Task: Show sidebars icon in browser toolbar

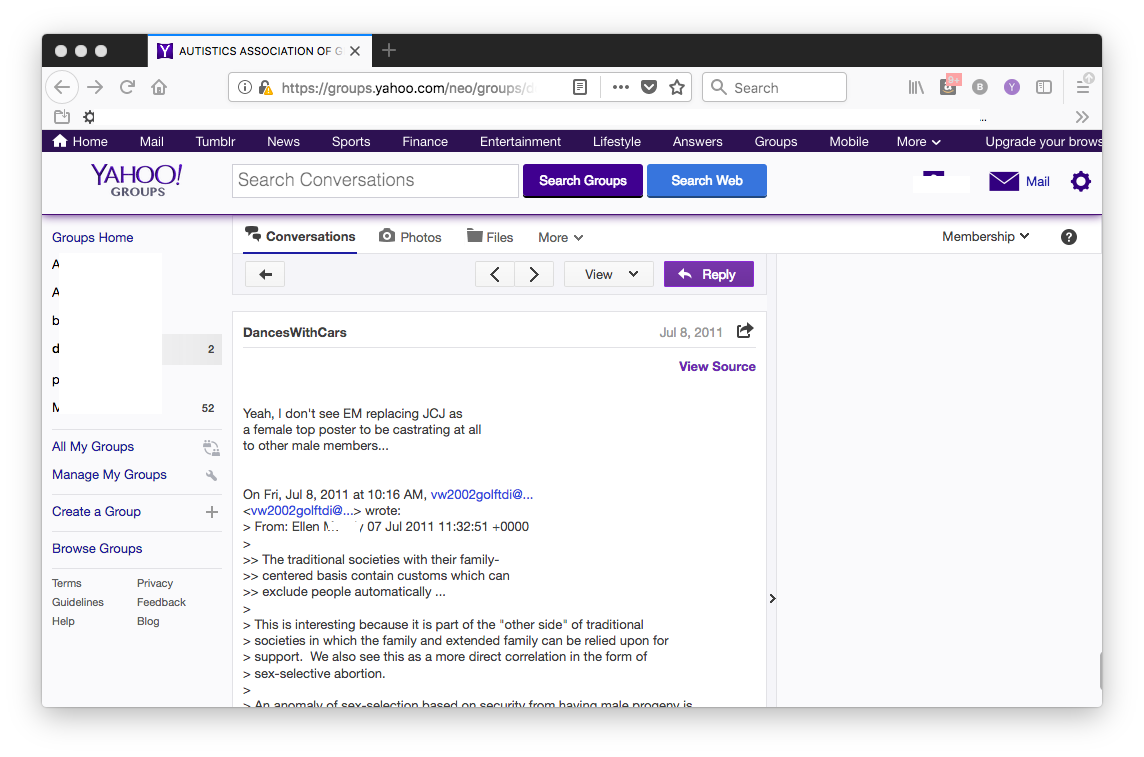Action: (1044, 88)
